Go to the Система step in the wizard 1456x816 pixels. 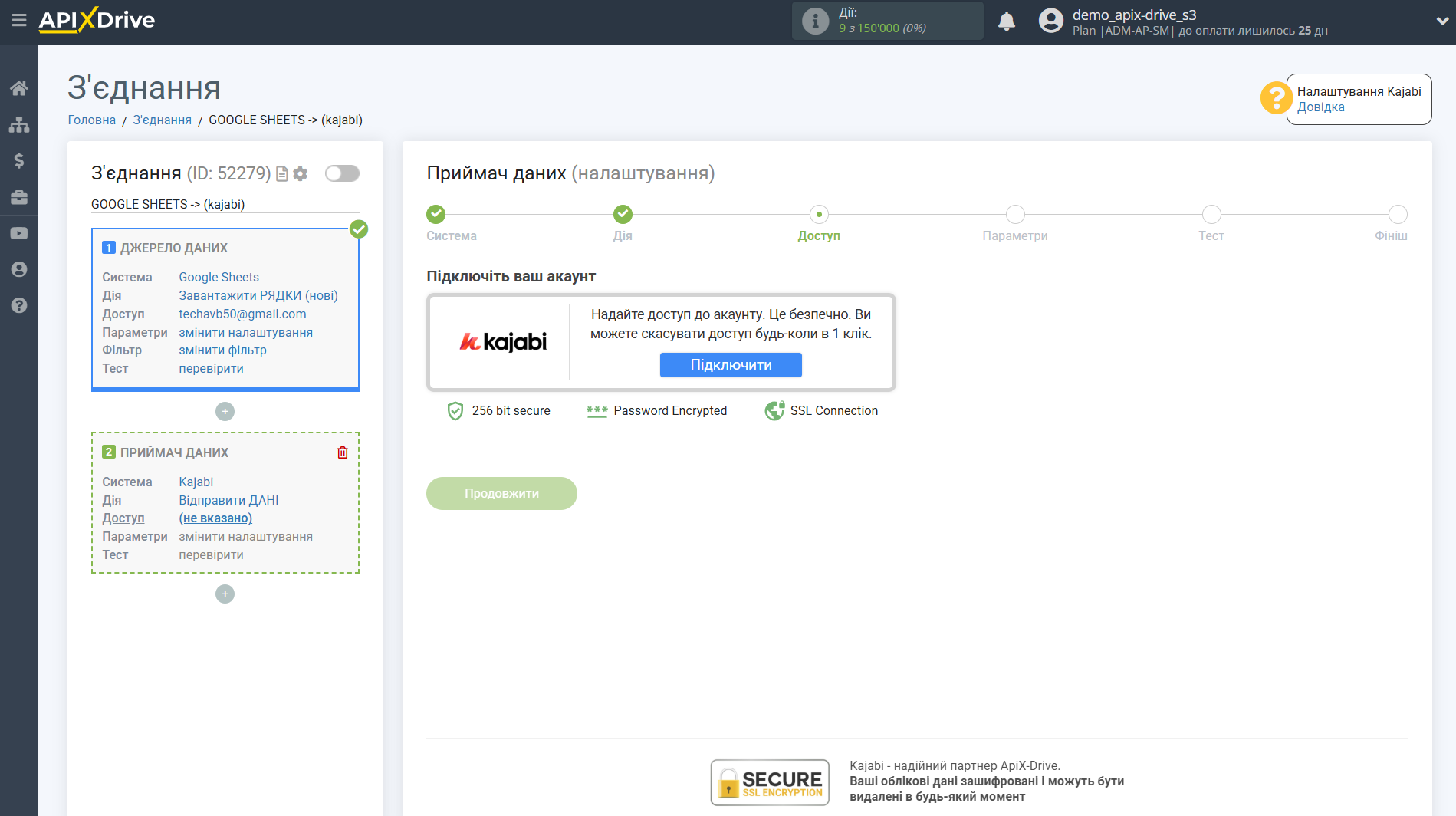435,215
